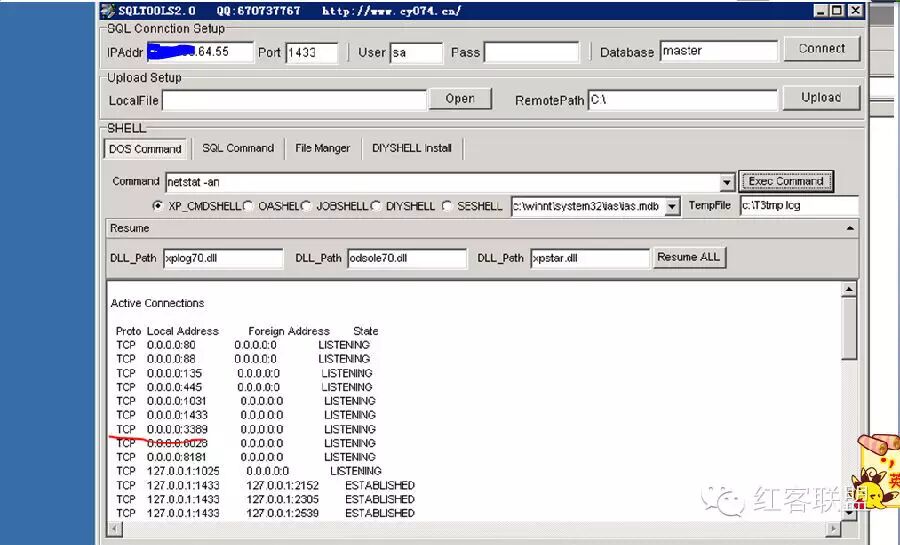Click the output scrollbar up arrow
Image resolution: width=900 pixels, height=545 pixels.
tap(849, 289)
